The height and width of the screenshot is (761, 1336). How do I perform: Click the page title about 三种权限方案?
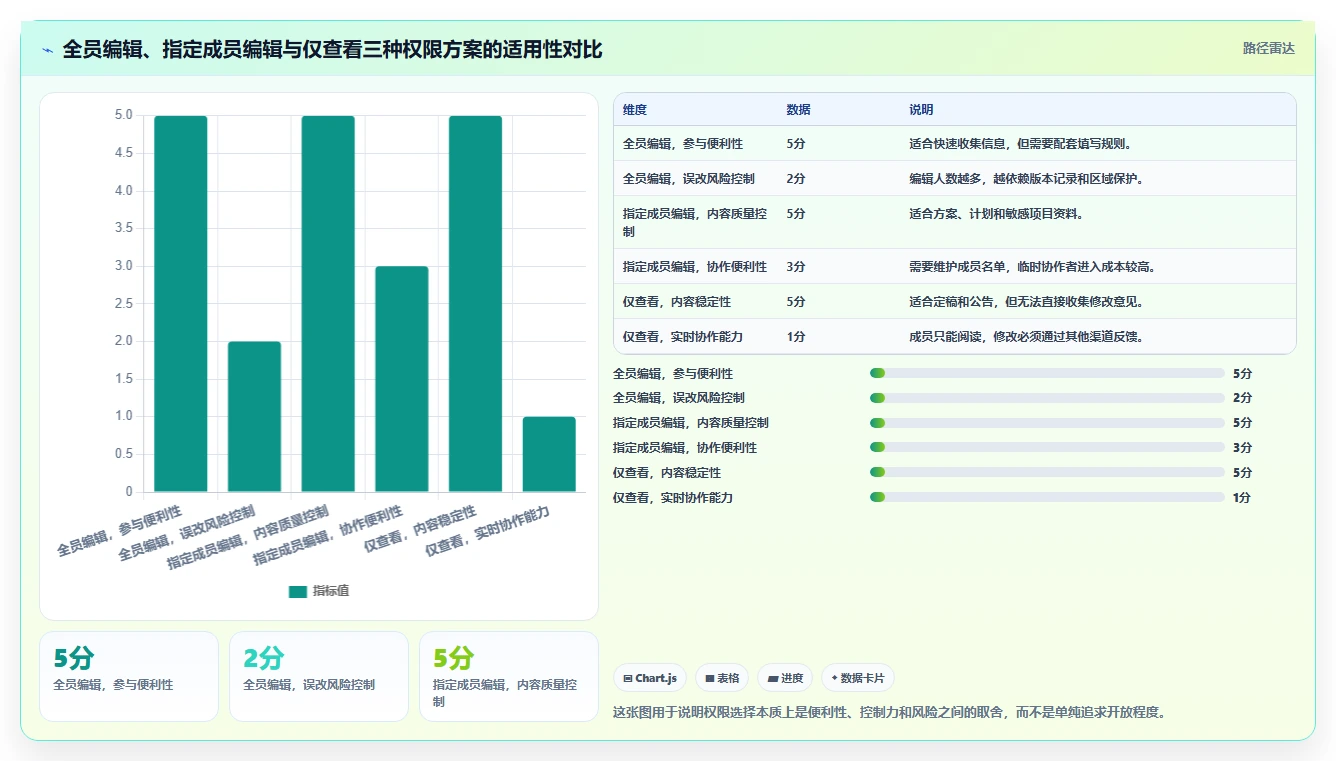[x=332, y=50]
